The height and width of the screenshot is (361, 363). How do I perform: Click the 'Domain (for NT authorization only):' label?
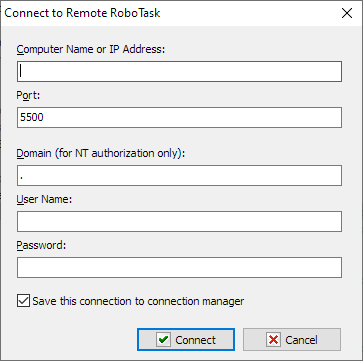[x=101, y=153]
